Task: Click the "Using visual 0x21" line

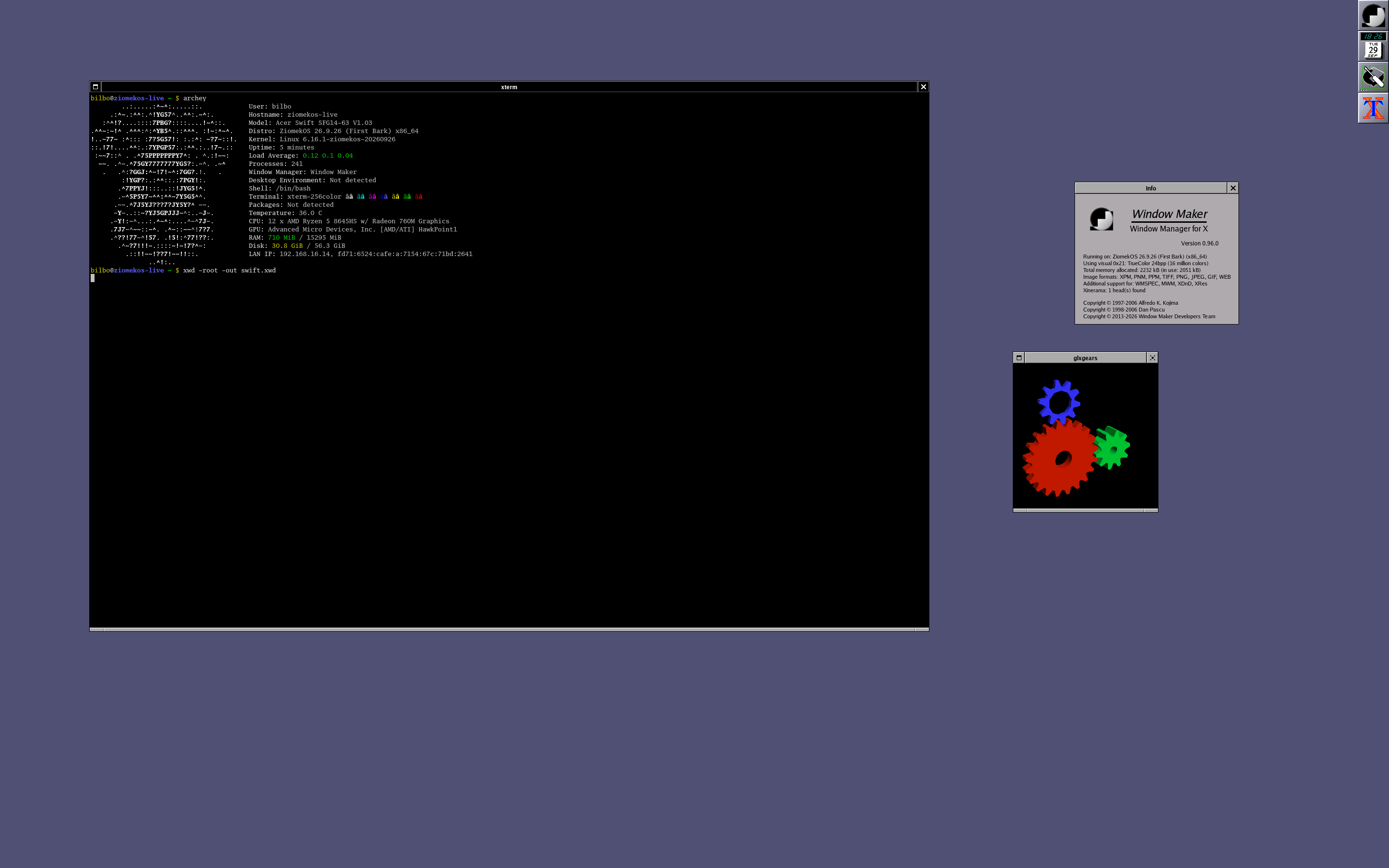Action: (x=1145, y=263)
